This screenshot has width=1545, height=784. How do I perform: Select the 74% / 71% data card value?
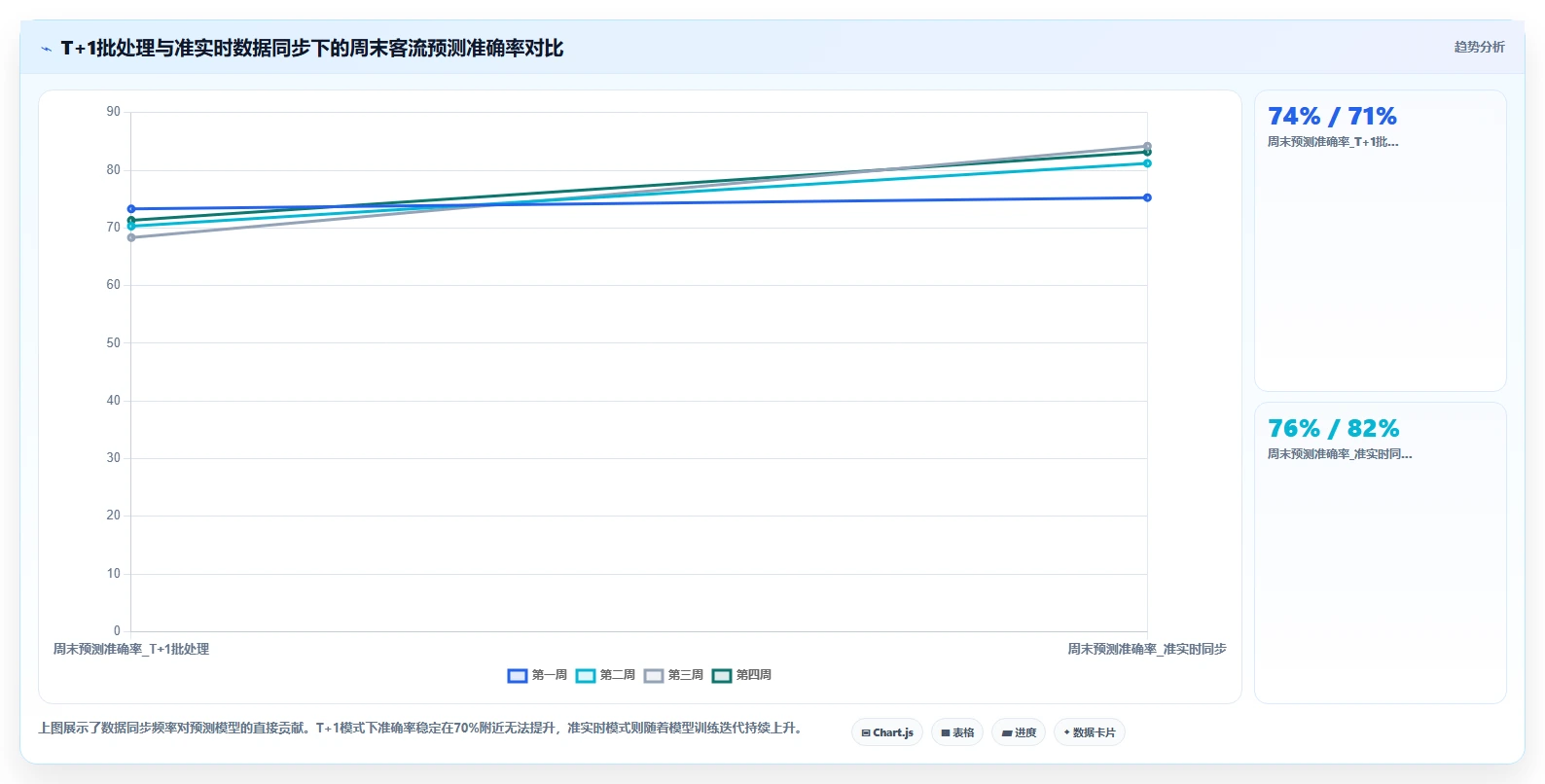[1332, 117]
